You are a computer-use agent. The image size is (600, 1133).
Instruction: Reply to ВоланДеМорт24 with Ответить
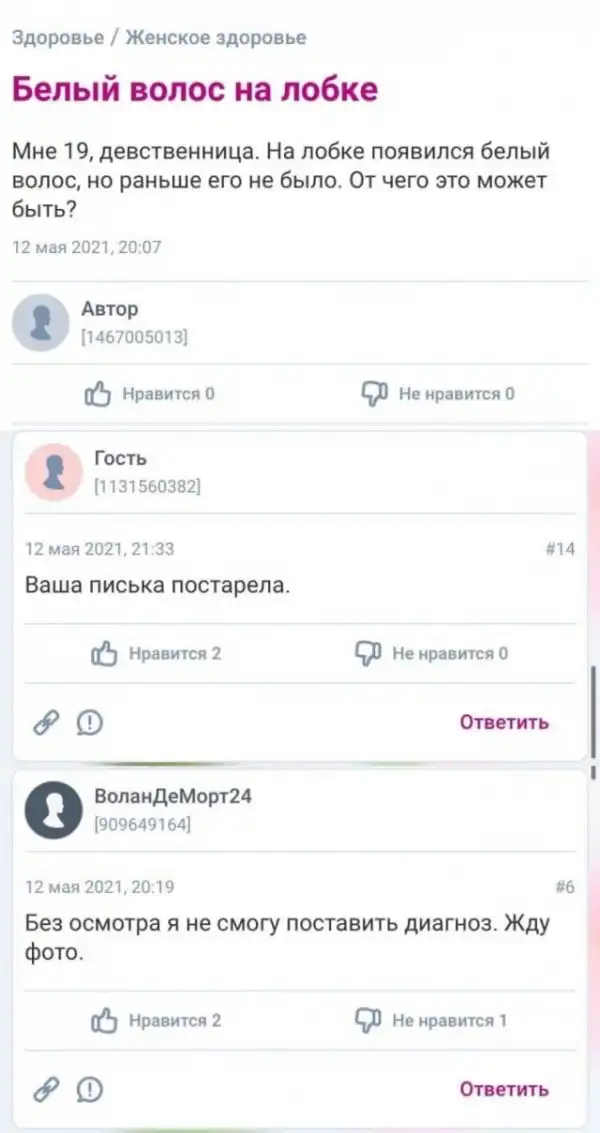coord(505,1088)
